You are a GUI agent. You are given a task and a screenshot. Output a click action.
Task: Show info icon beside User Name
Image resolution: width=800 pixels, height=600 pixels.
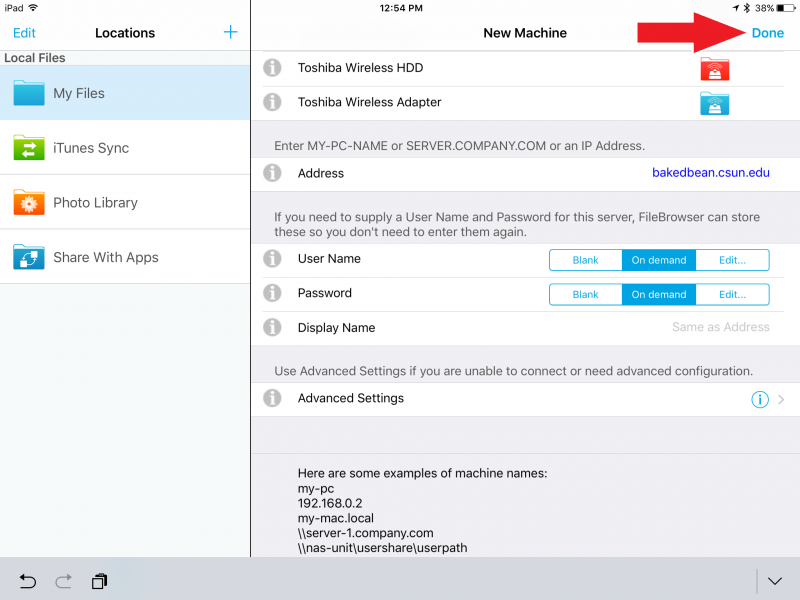[x=271, y=260]
